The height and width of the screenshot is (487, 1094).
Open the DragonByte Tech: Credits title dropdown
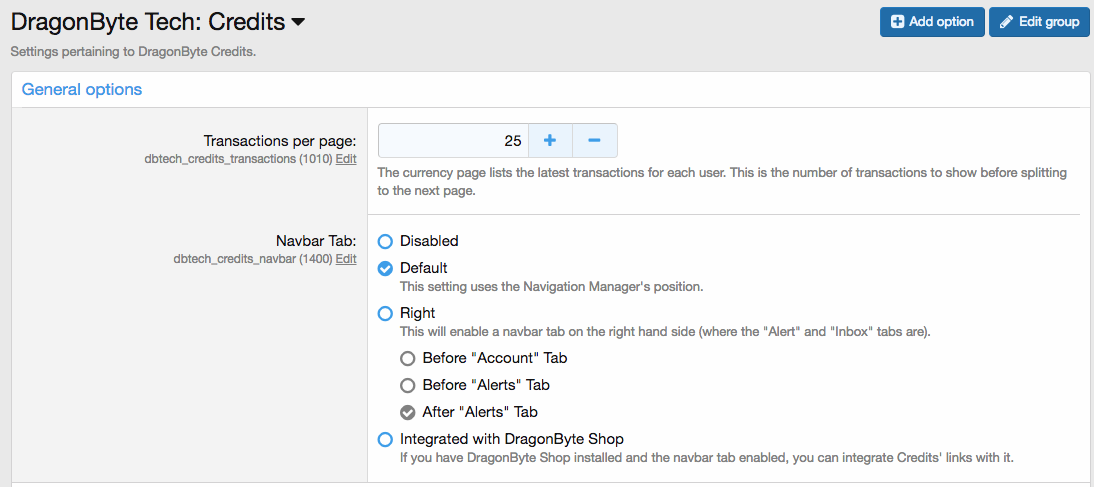(298, 22)
